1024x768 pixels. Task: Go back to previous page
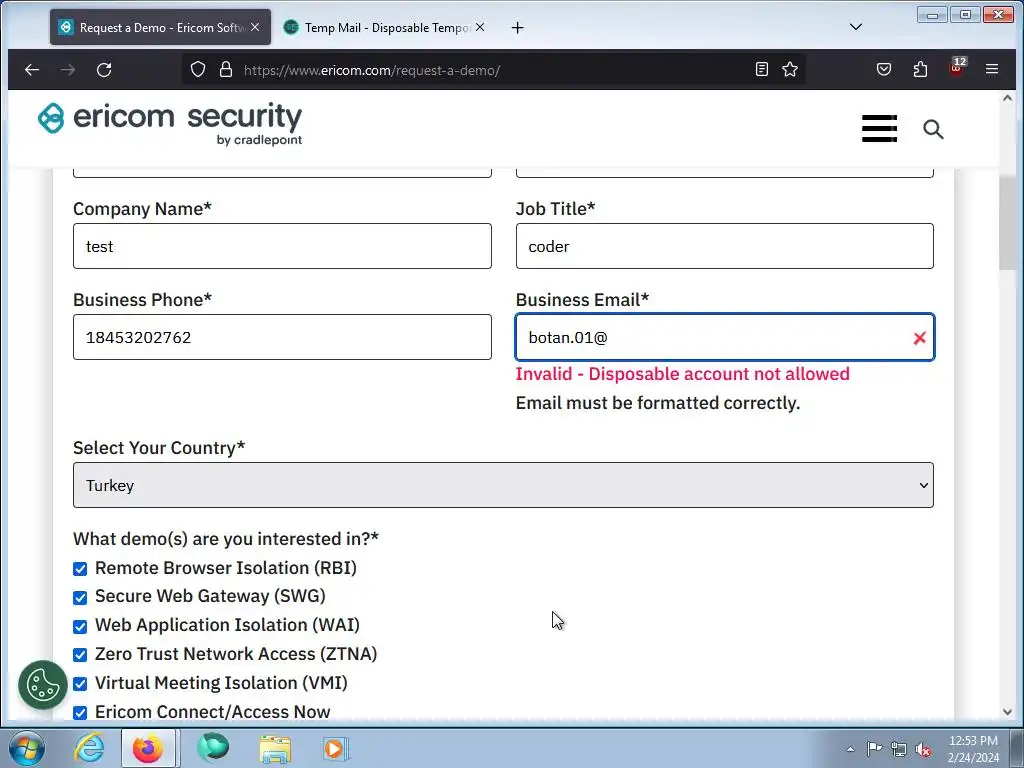[x=31, y=69]
